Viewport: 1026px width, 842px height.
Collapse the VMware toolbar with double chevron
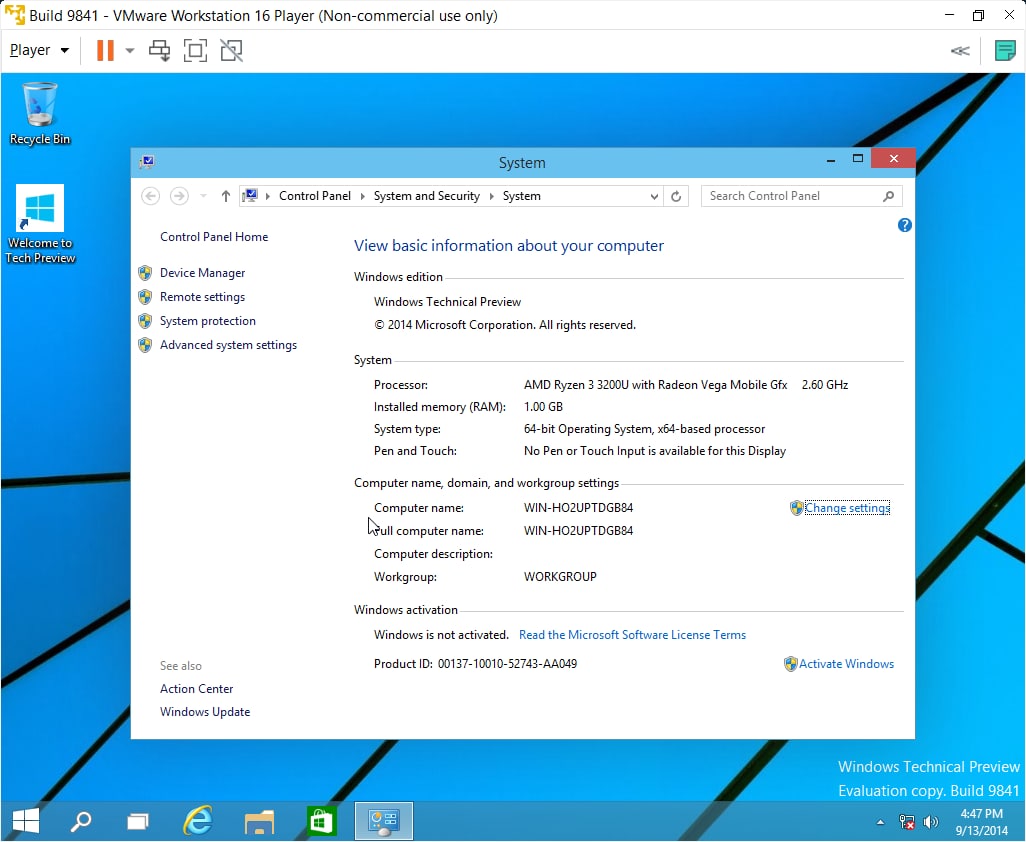[960, 50]
